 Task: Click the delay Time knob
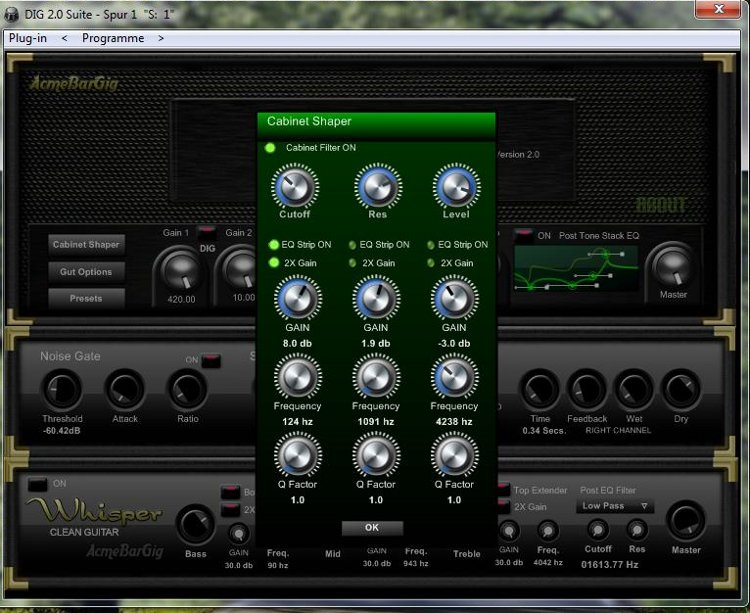(540, 390)
